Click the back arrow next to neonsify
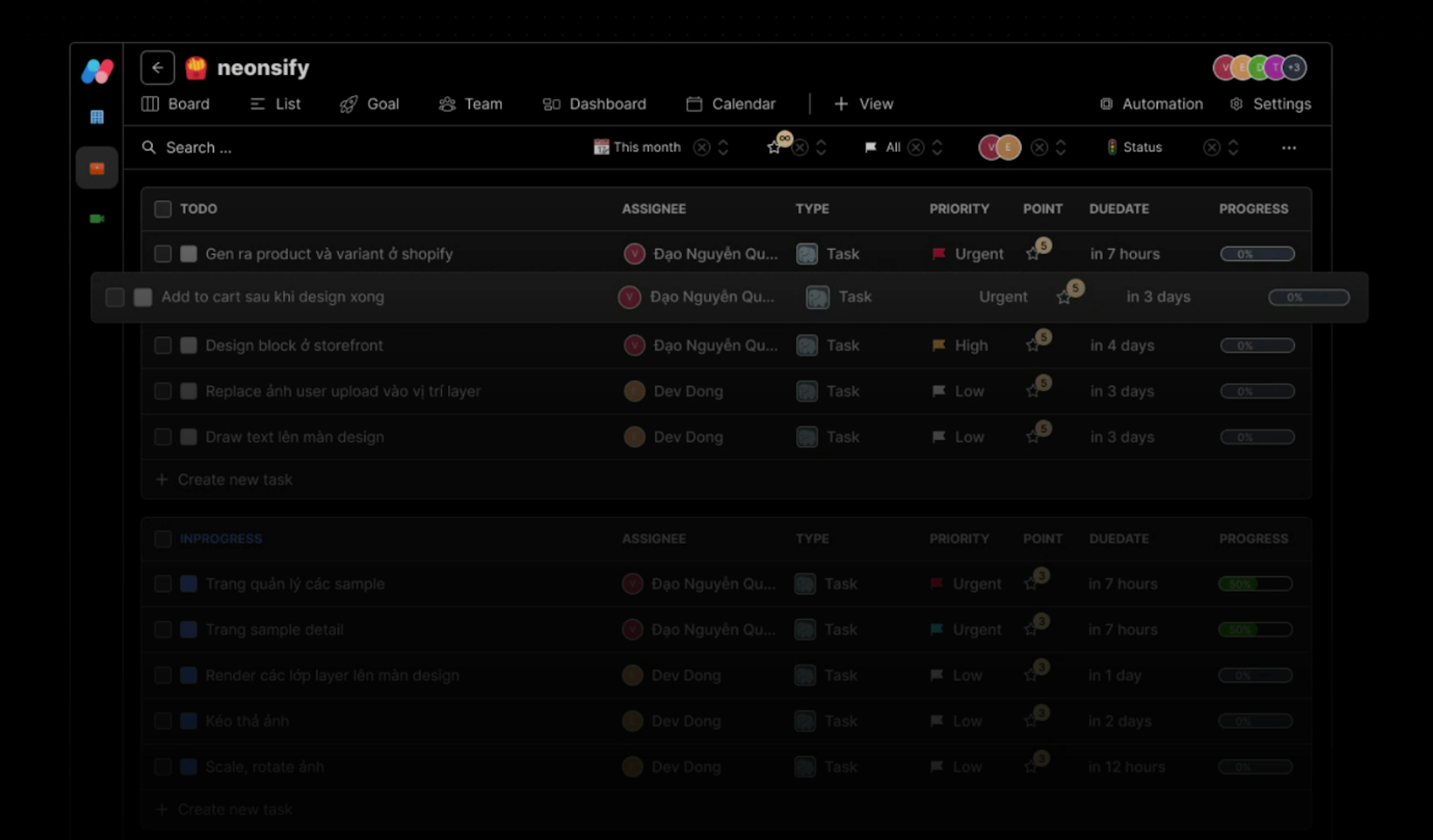1433x840 pixels. click(x=157, y=68)
